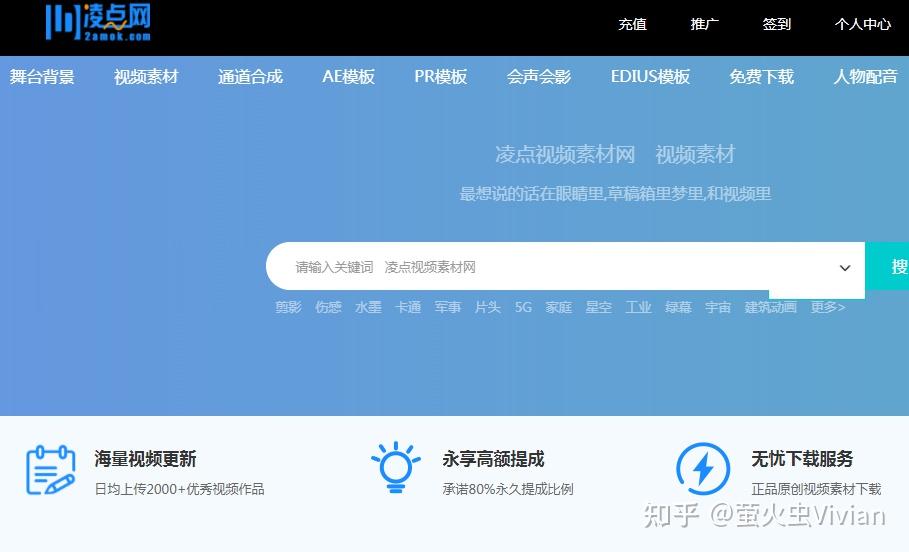Viewport: 909px width, 552px height.
Task: Click the 海量视频更新 feature title
Action: [146, 459]
